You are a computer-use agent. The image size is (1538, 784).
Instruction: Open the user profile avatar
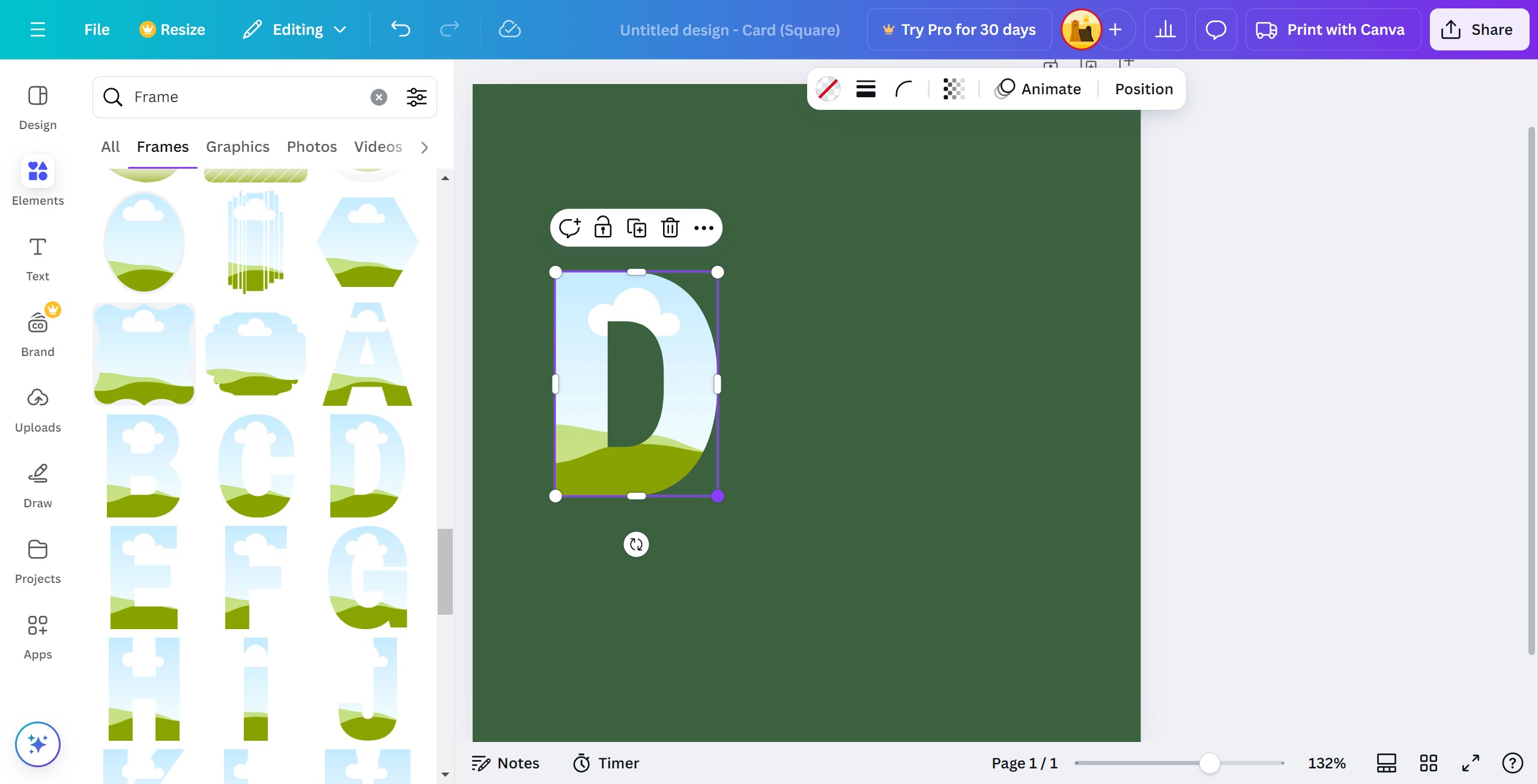pyautogui.click(x=1081, y=29)
